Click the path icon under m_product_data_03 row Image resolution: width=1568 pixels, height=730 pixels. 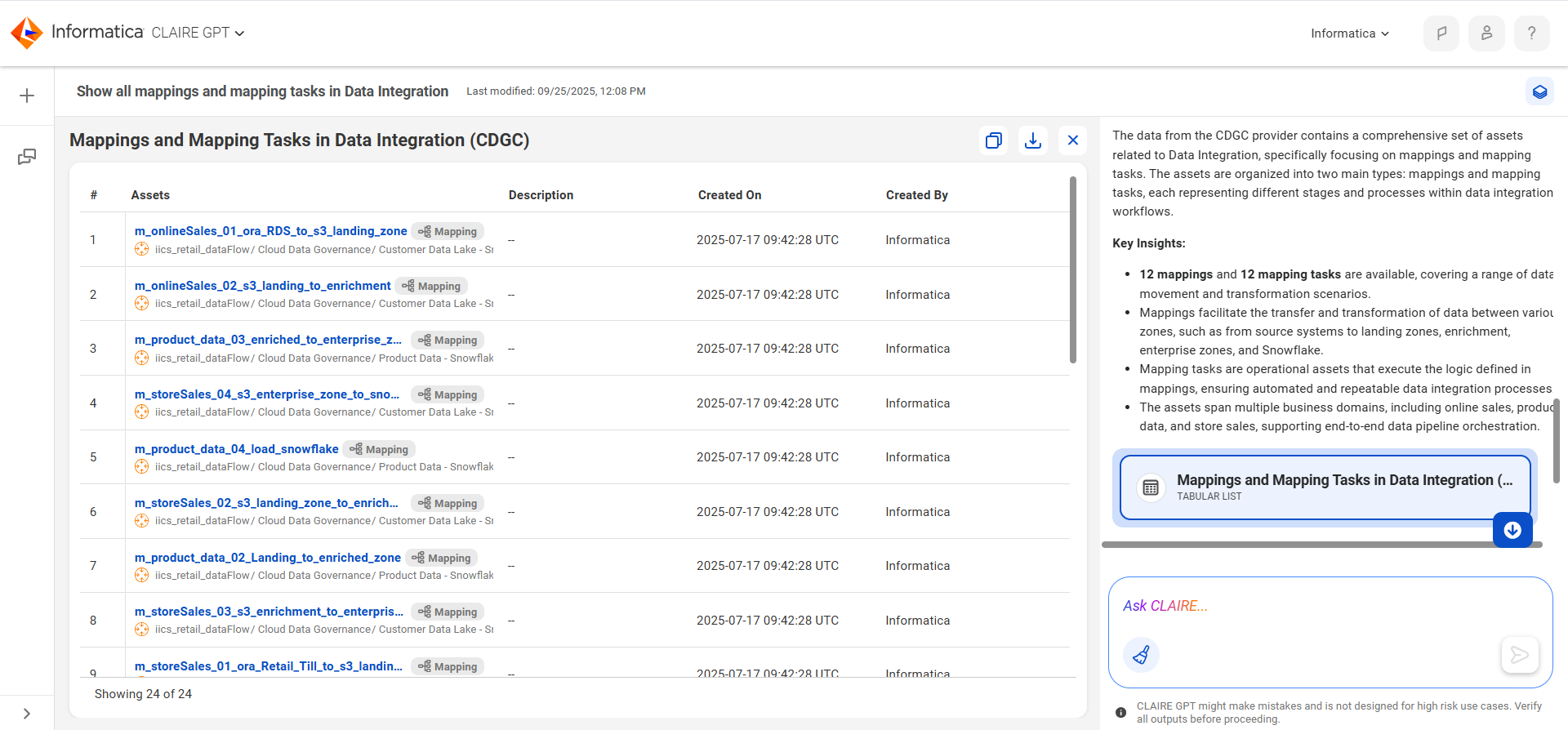pos(141,358)
